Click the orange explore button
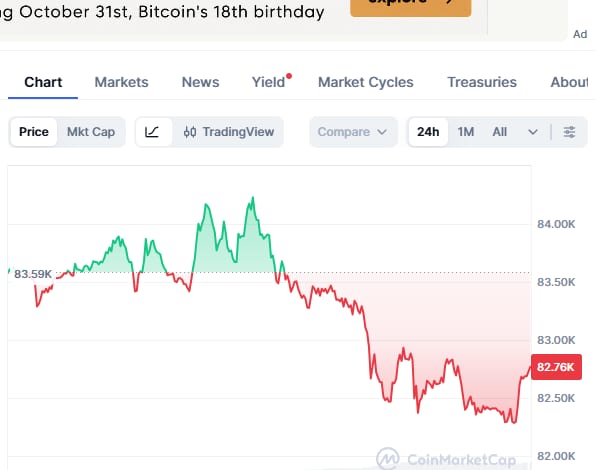The width and height of the screenshot is (596, 470). 411,8
